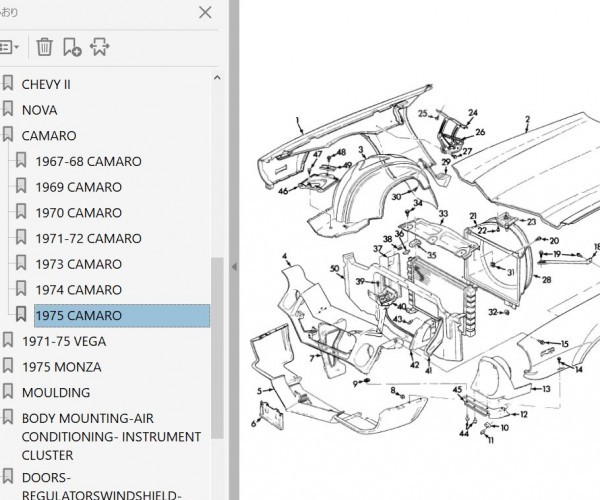
Task: Click the bookmark icon beside DOORS-
Action: (x=8, y=476)
